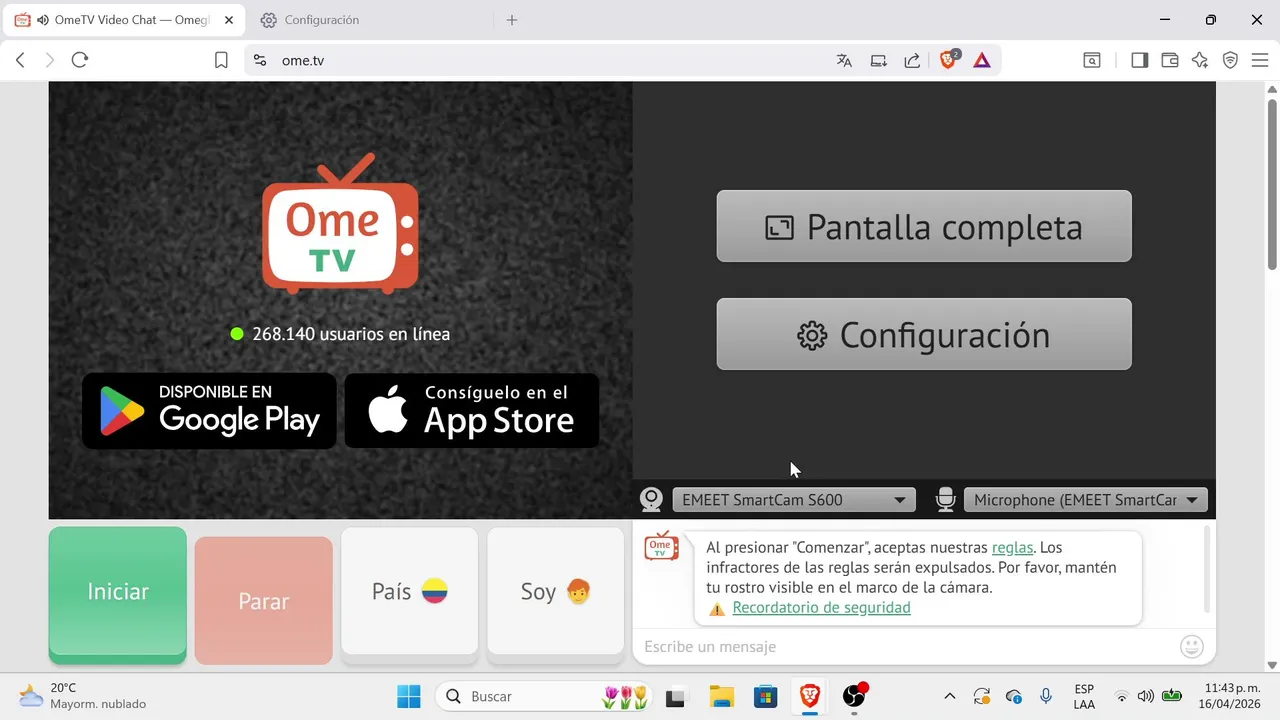Click the cast media icon in address bar
The image size is (1280, 720).
point(878,60)
